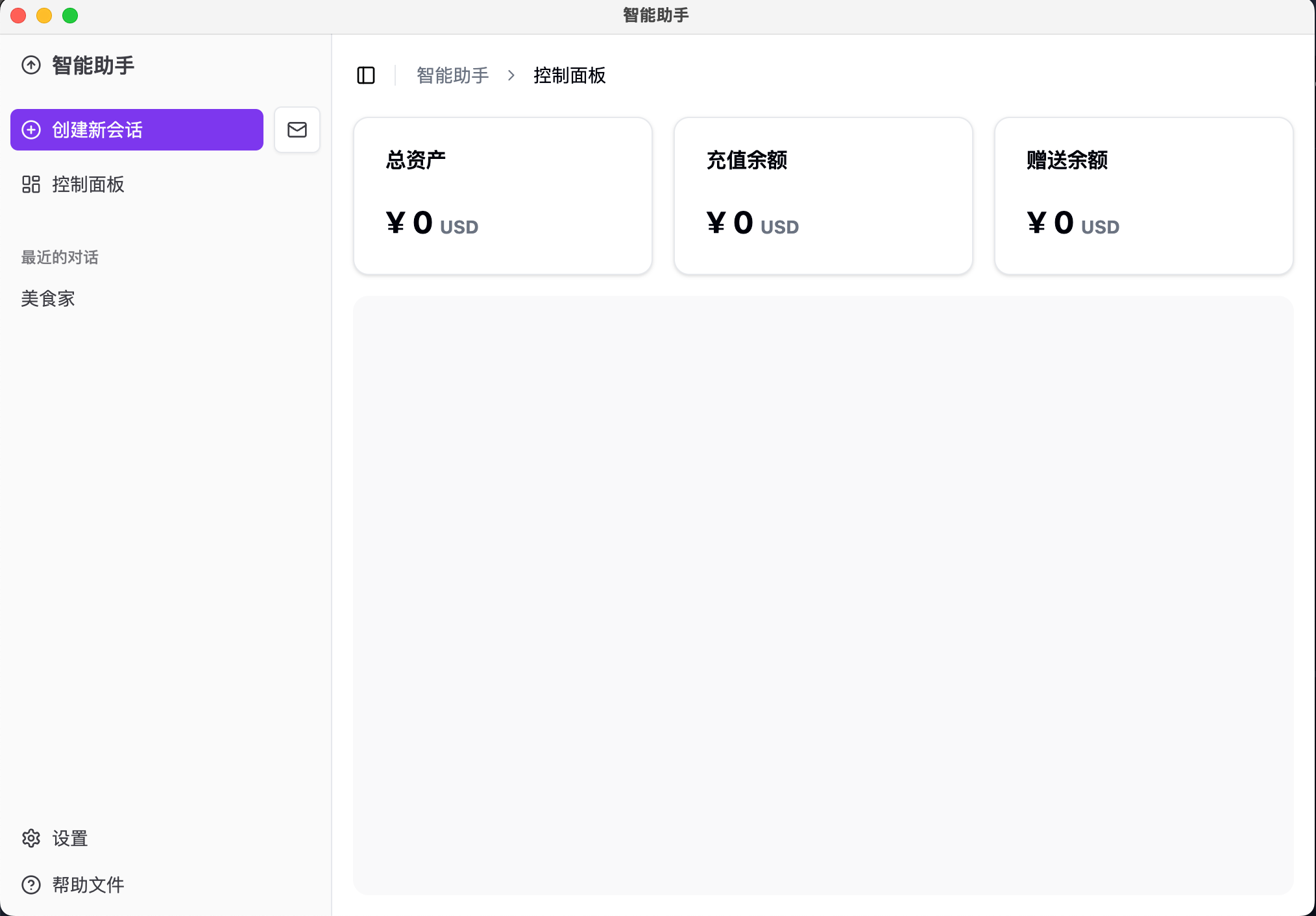Select the 充值余额 card

(823, 196)
